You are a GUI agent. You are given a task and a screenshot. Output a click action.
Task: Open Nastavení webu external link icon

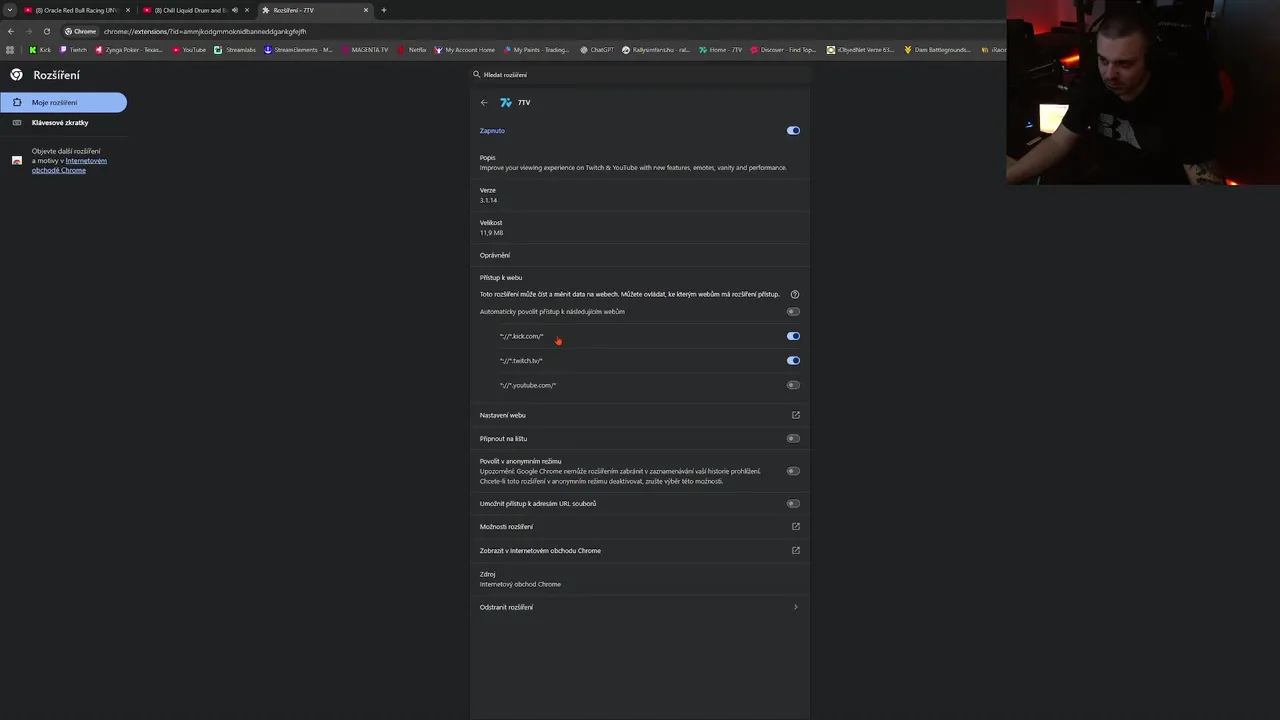click(796, 415)
